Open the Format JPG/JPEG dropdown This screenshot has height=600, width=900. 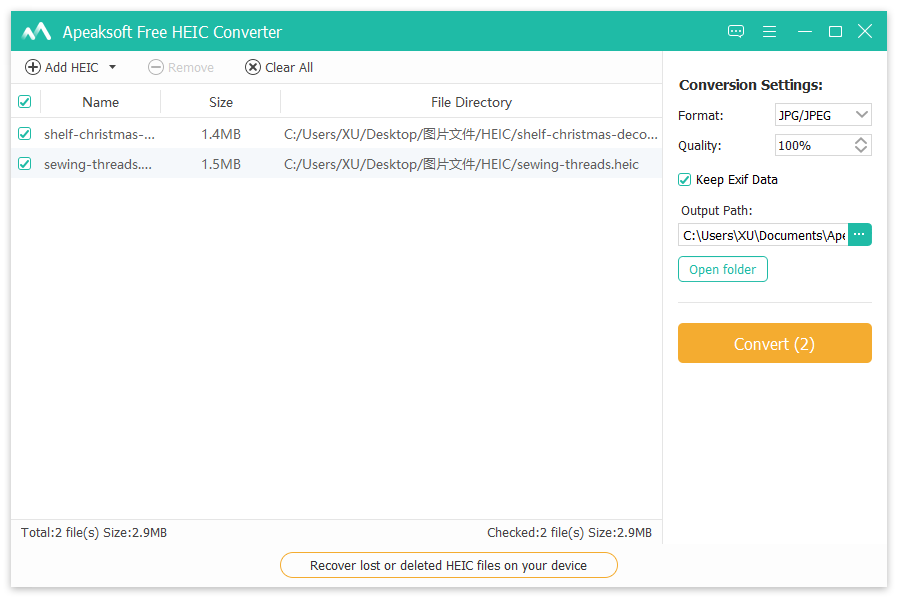[x=823, y=115]
